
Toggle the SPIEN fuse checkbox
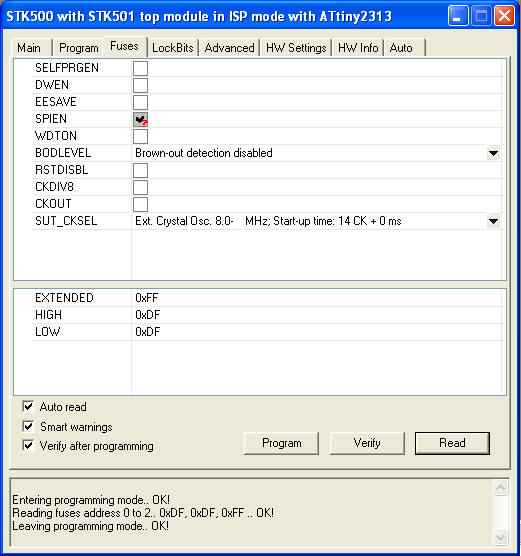coord(140,119)
